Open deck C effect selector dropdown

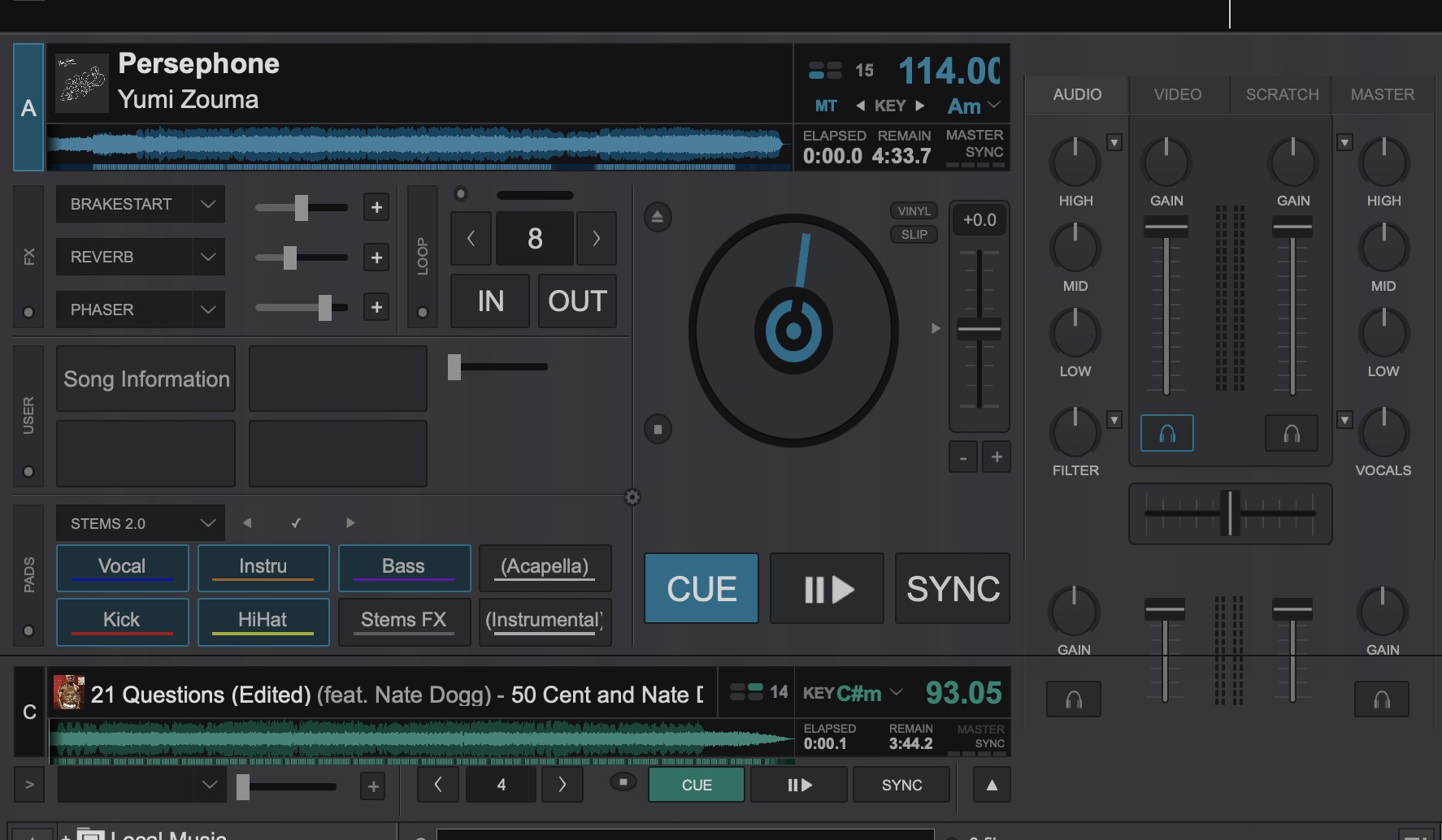point(209,785)
